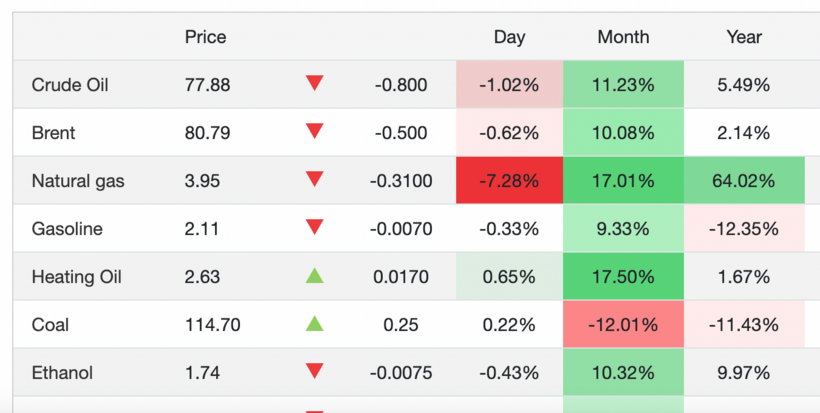Open the Coal commodity link
Image resolution: width=820 pixels, height=413 pixels.
(50, 325)
